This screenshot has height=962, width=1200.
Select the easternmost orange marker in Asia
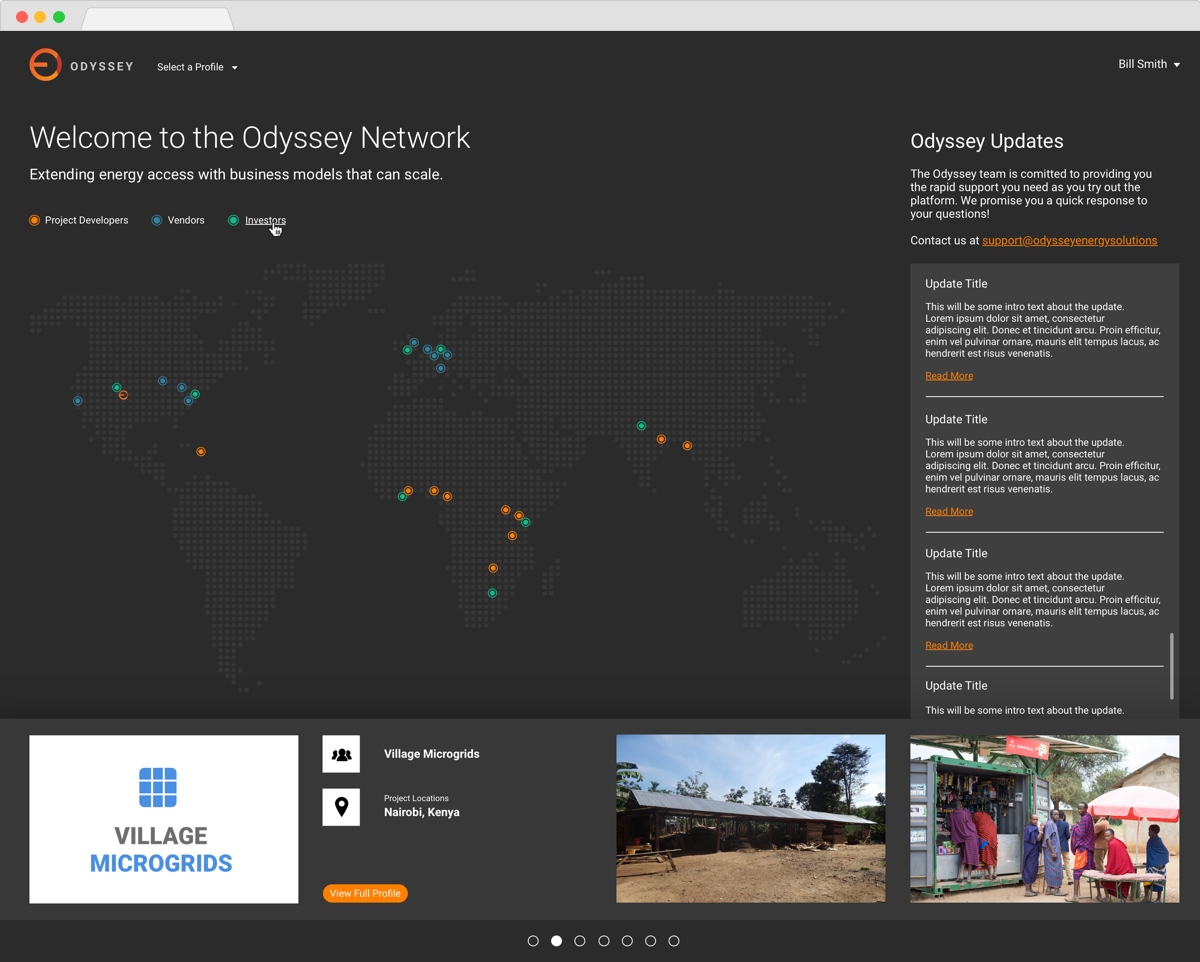click(x=687, y=446)
